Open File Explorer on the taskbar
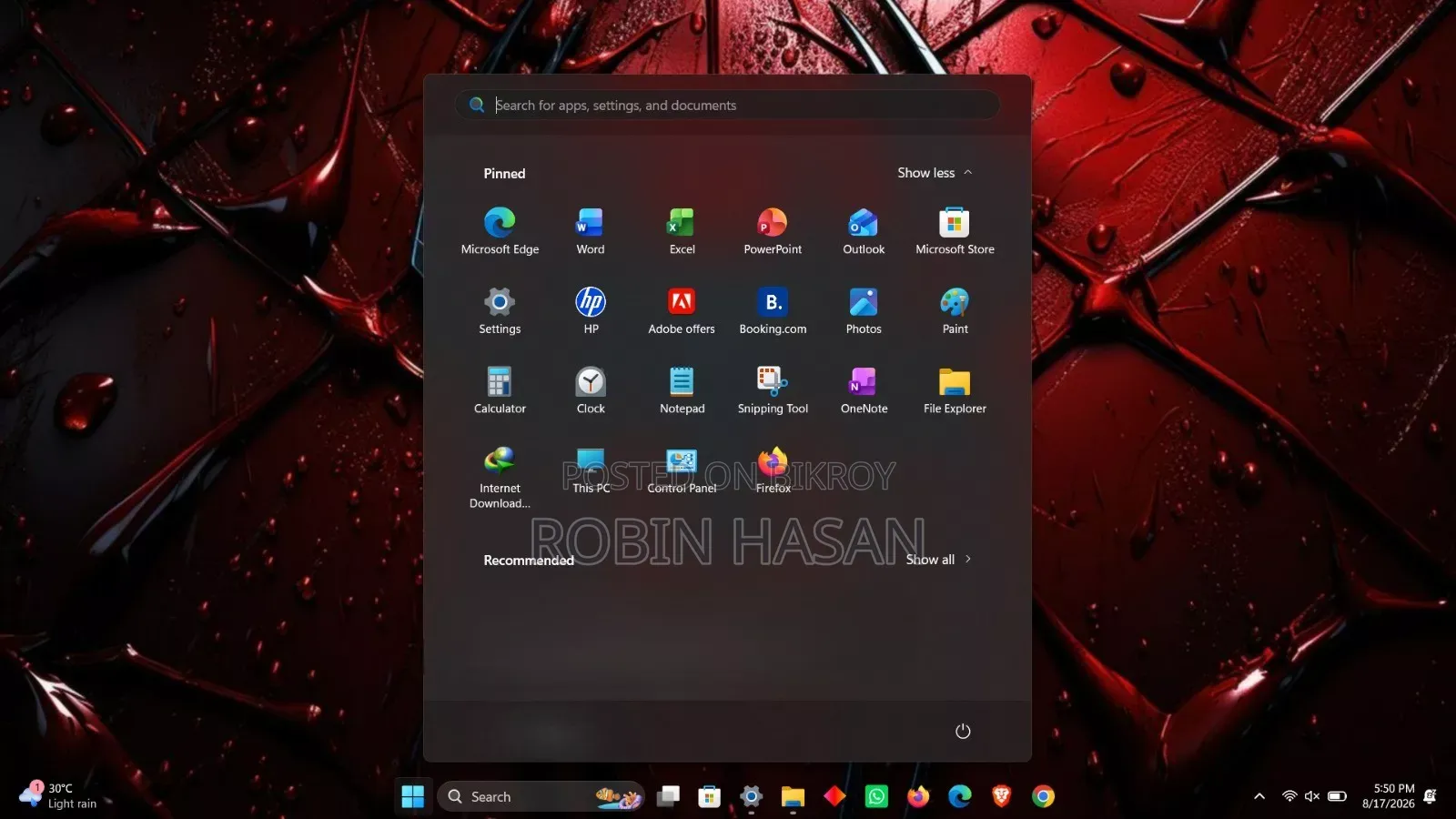The height and width of the screenshot is (819, 1456). coord(793,797)
